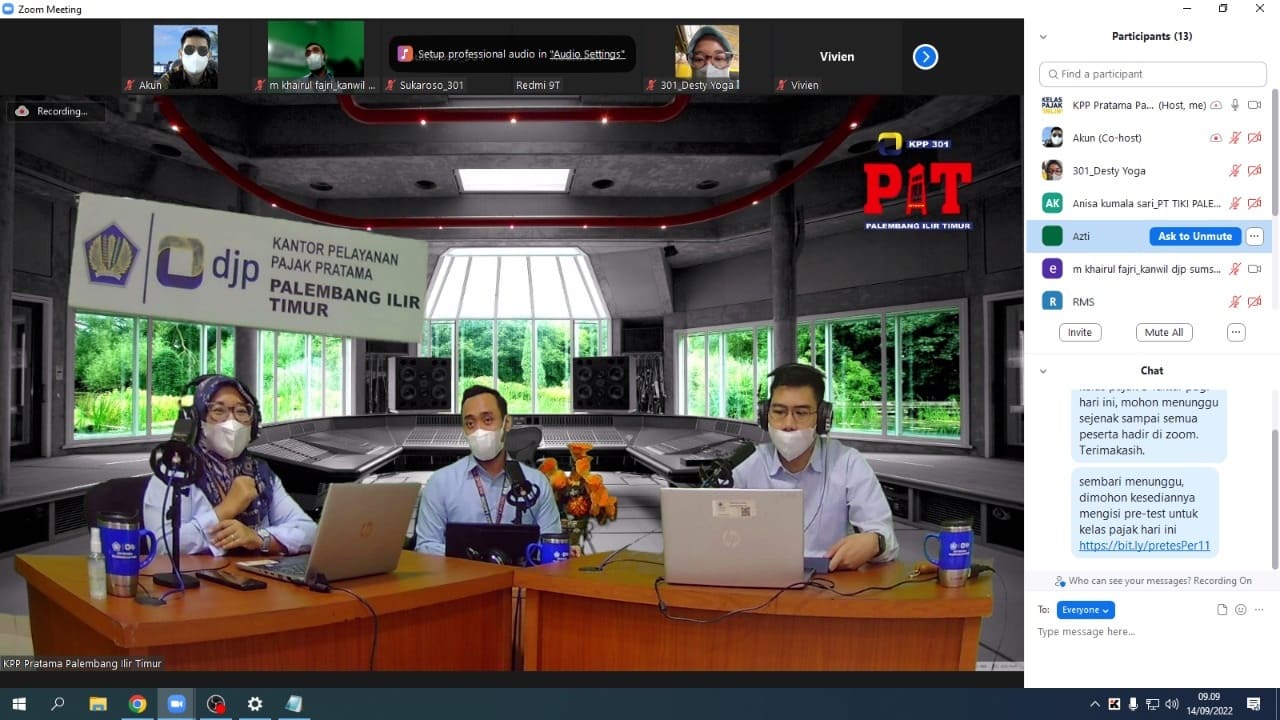This screenshot has width=1280, height=720.
Task: Click the Recording indicator cloud icon
Action: 22,111
